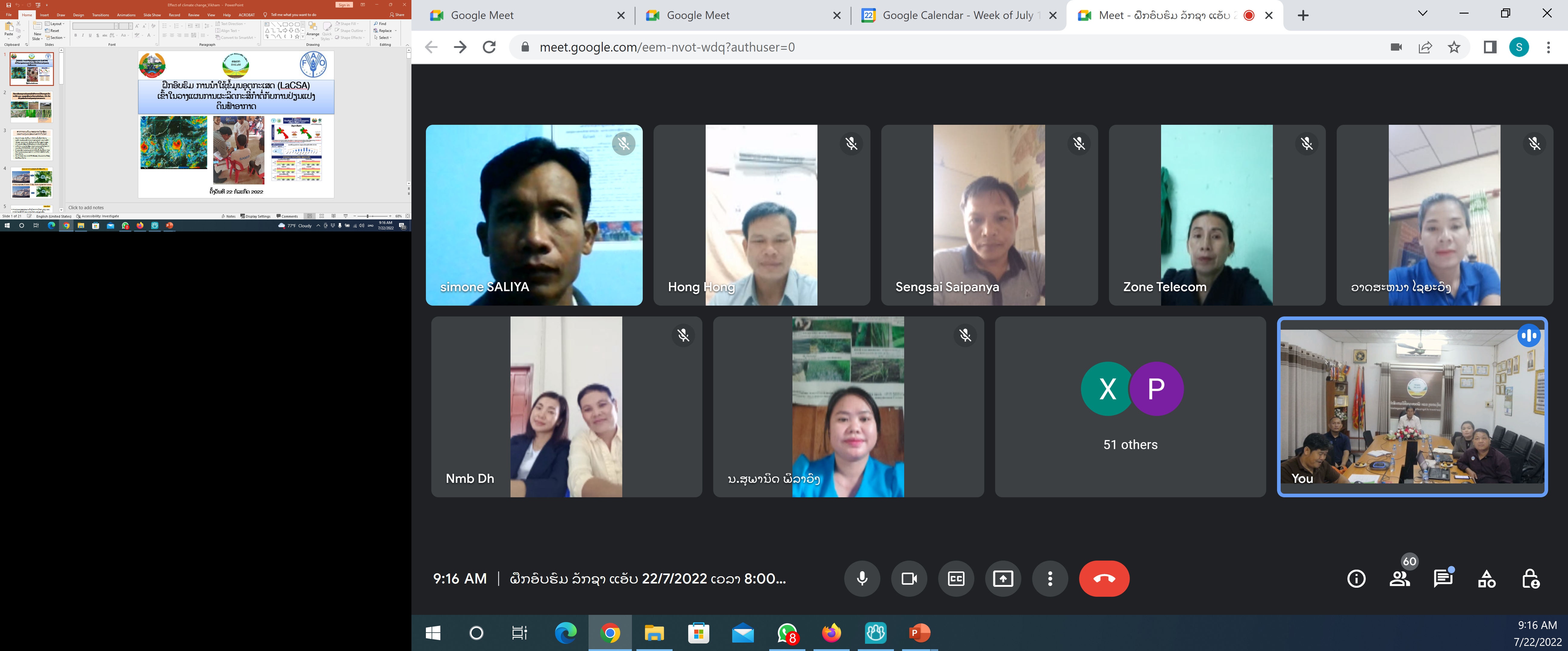Open font size combo box in PowerPoint
Image resolution: width=1568 pixels, height=651 pixels.
pyautogui.click(x=125, y=26)
